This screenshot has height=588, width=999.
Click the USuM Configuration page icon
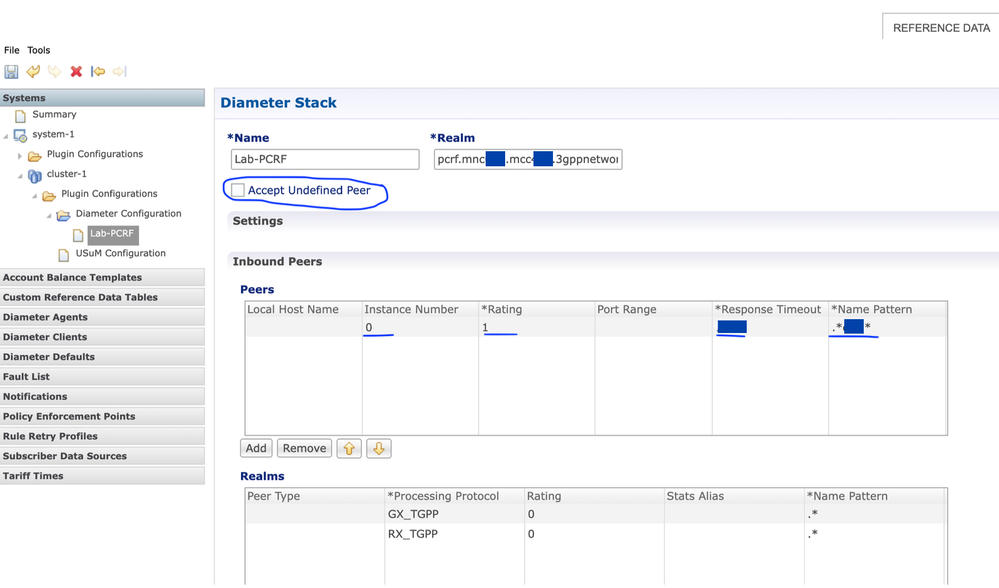64,255
